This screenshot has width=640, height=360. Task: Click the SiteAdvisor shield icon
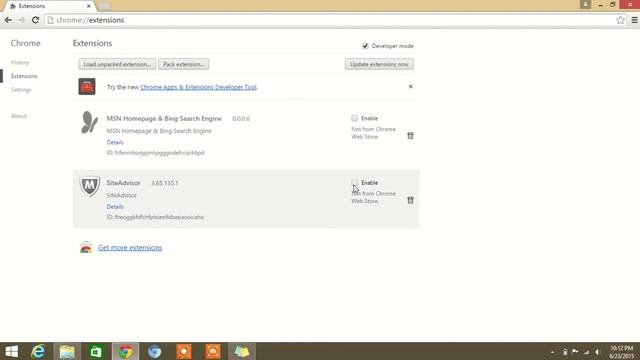(89, 186)
